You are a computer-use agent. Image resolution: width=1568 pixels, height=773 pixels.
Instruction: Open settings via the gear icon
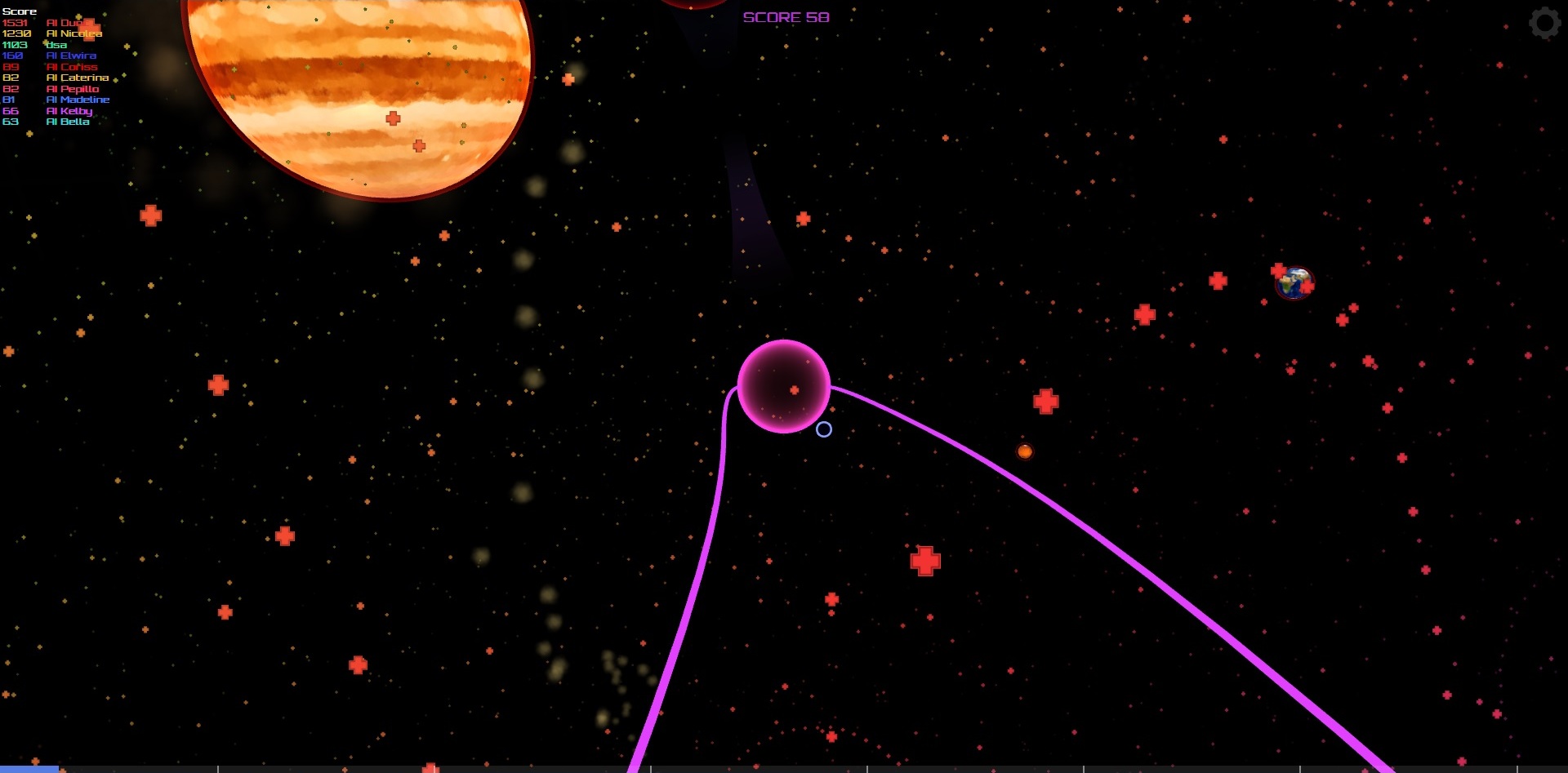pyautogui.click(x=1544, y=23)
